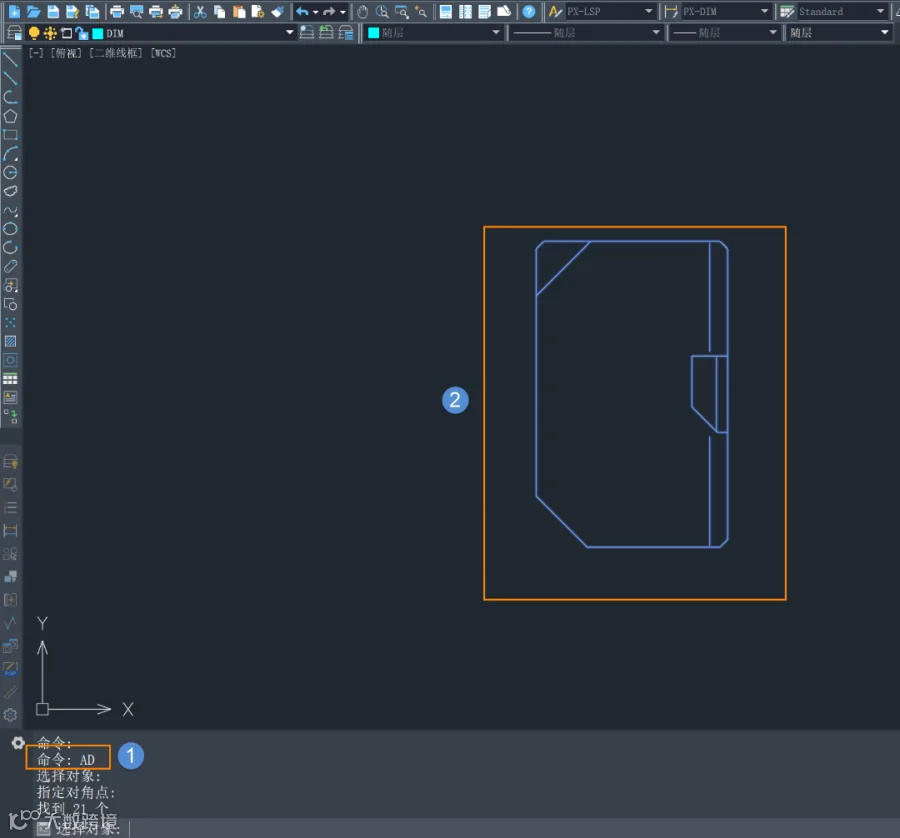Screen dimensions: 900x838
Task: Select the Spline tool
Action: (10, 210)
